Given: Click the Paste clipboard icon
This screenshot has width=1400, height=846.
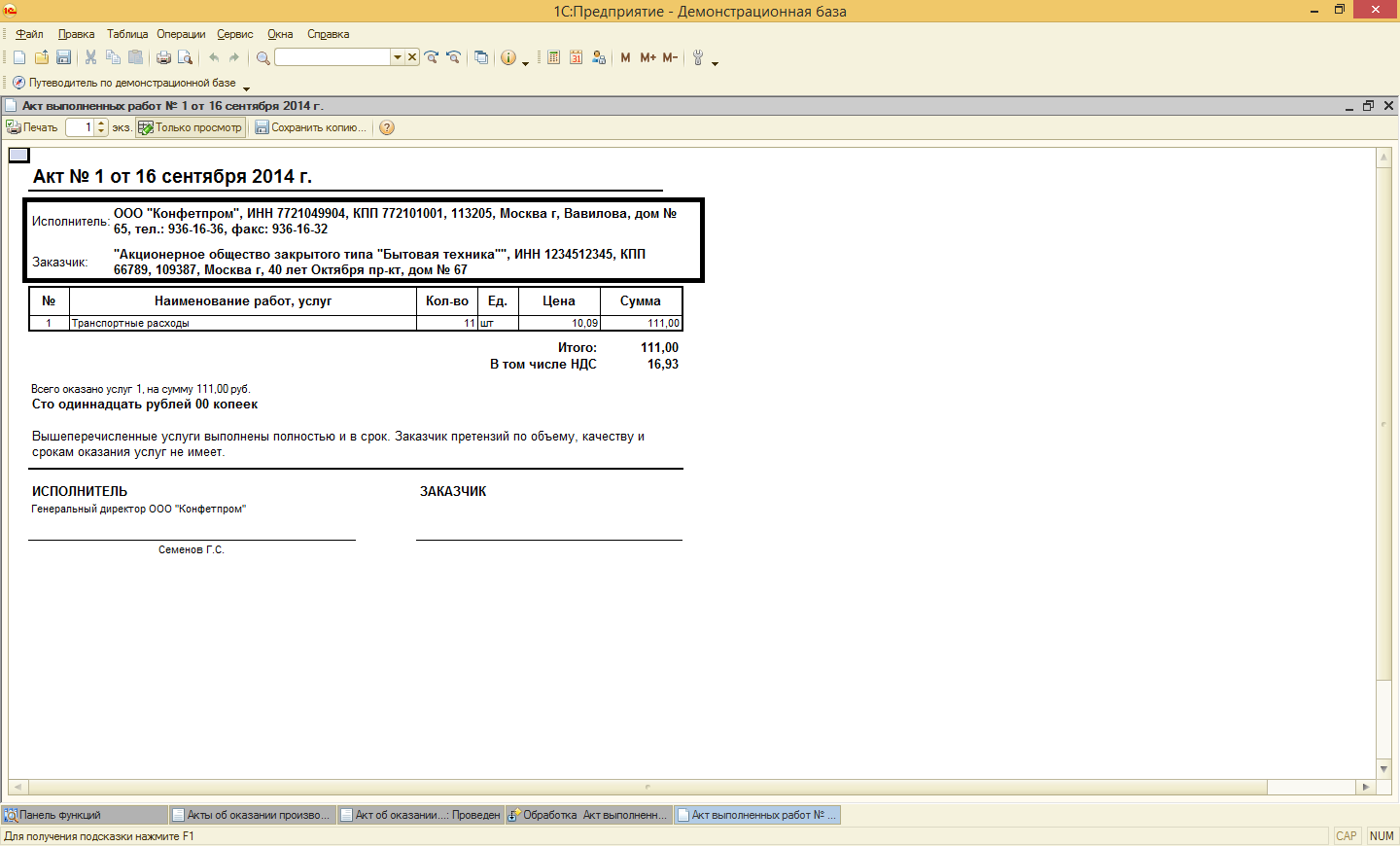Looking at the screenshot, I should pyautogui.click(x=135, y=57).
